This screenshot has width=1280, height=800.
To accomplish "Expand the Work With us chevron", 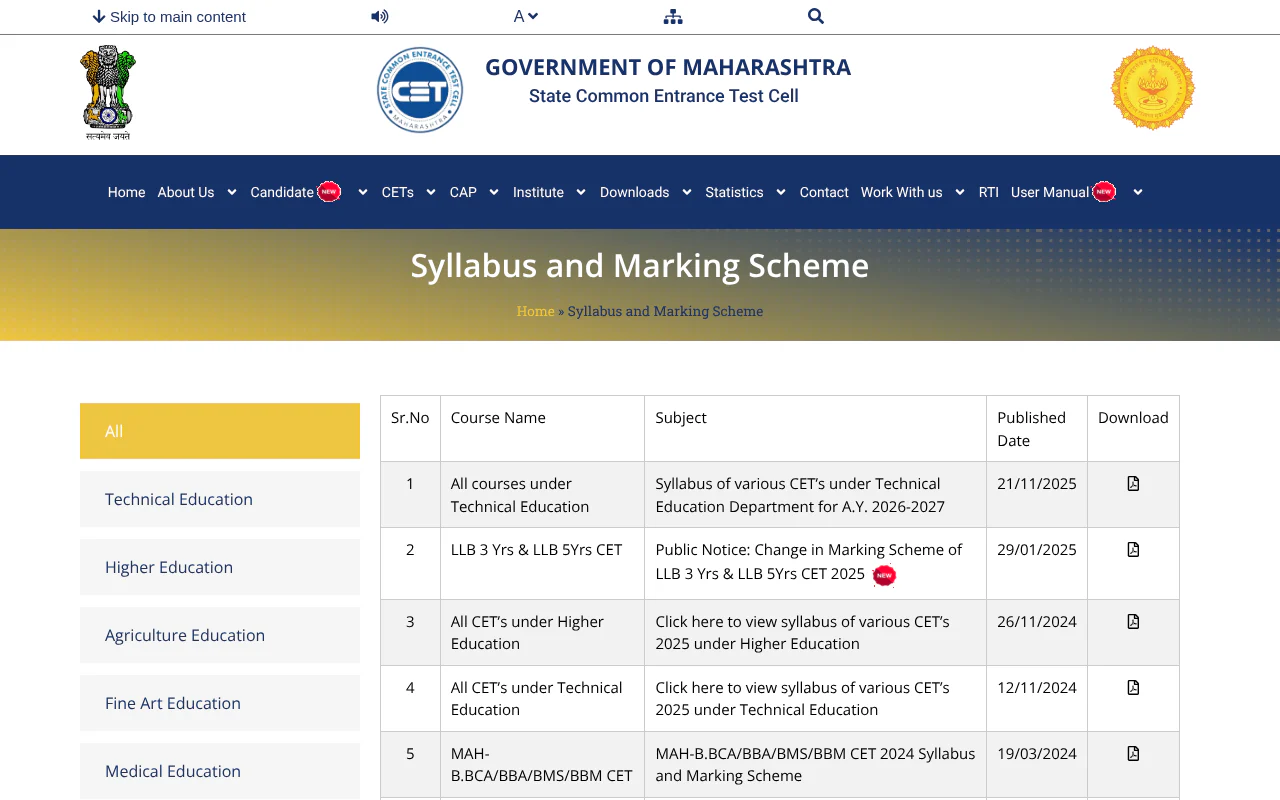I will point(960,192).
